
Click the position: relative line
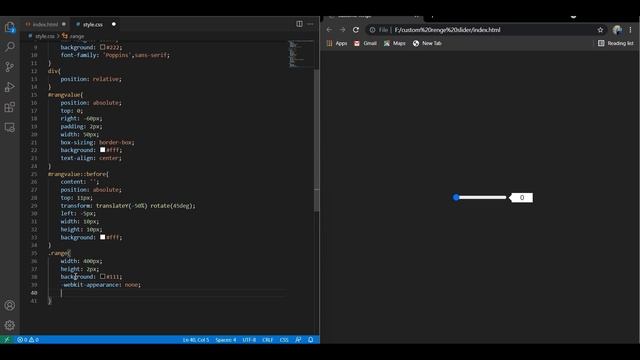91,79
